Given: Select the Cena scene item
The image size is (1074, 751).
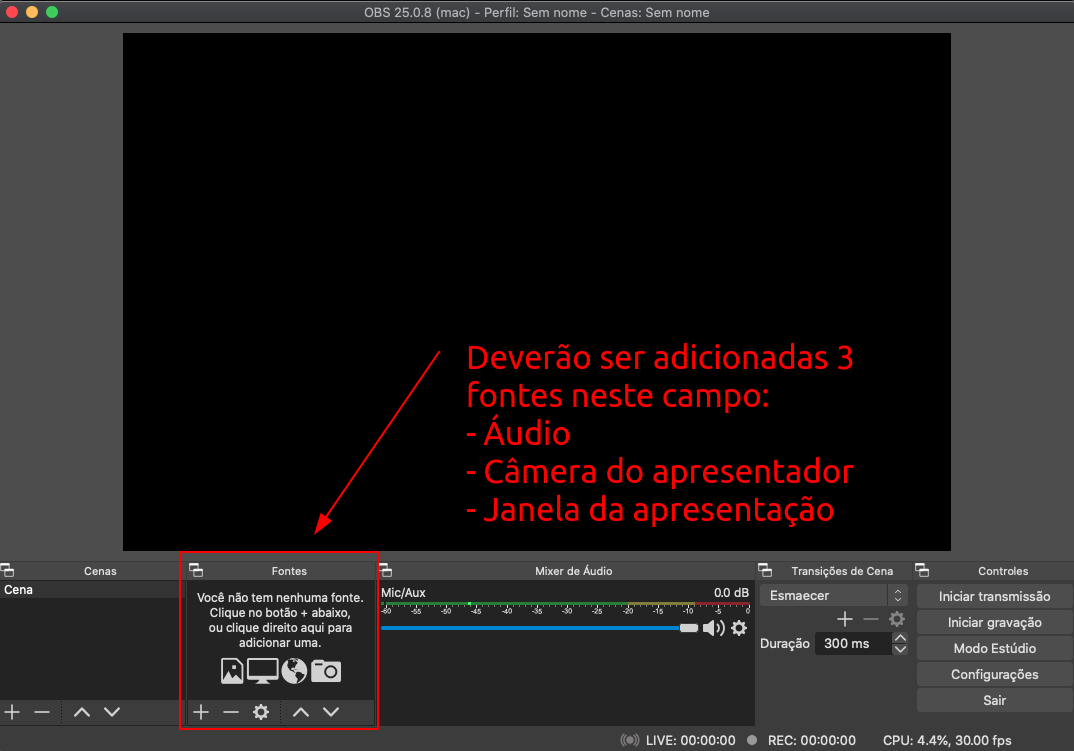Looking at the screenshot, I should click(90, 590).
